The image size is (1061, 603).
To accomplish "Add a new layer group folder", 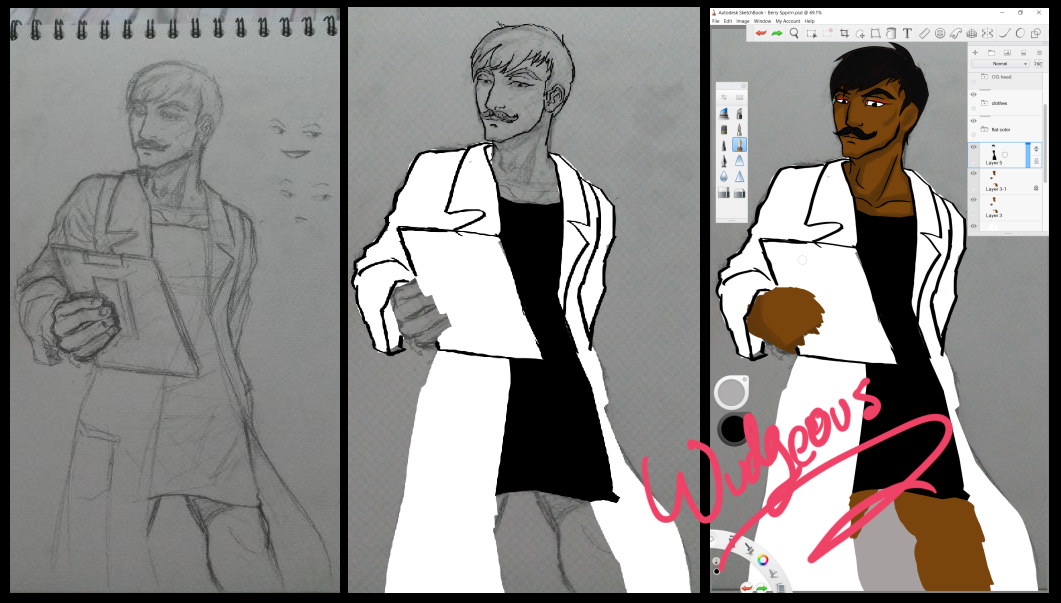I will tap(991, 53).
